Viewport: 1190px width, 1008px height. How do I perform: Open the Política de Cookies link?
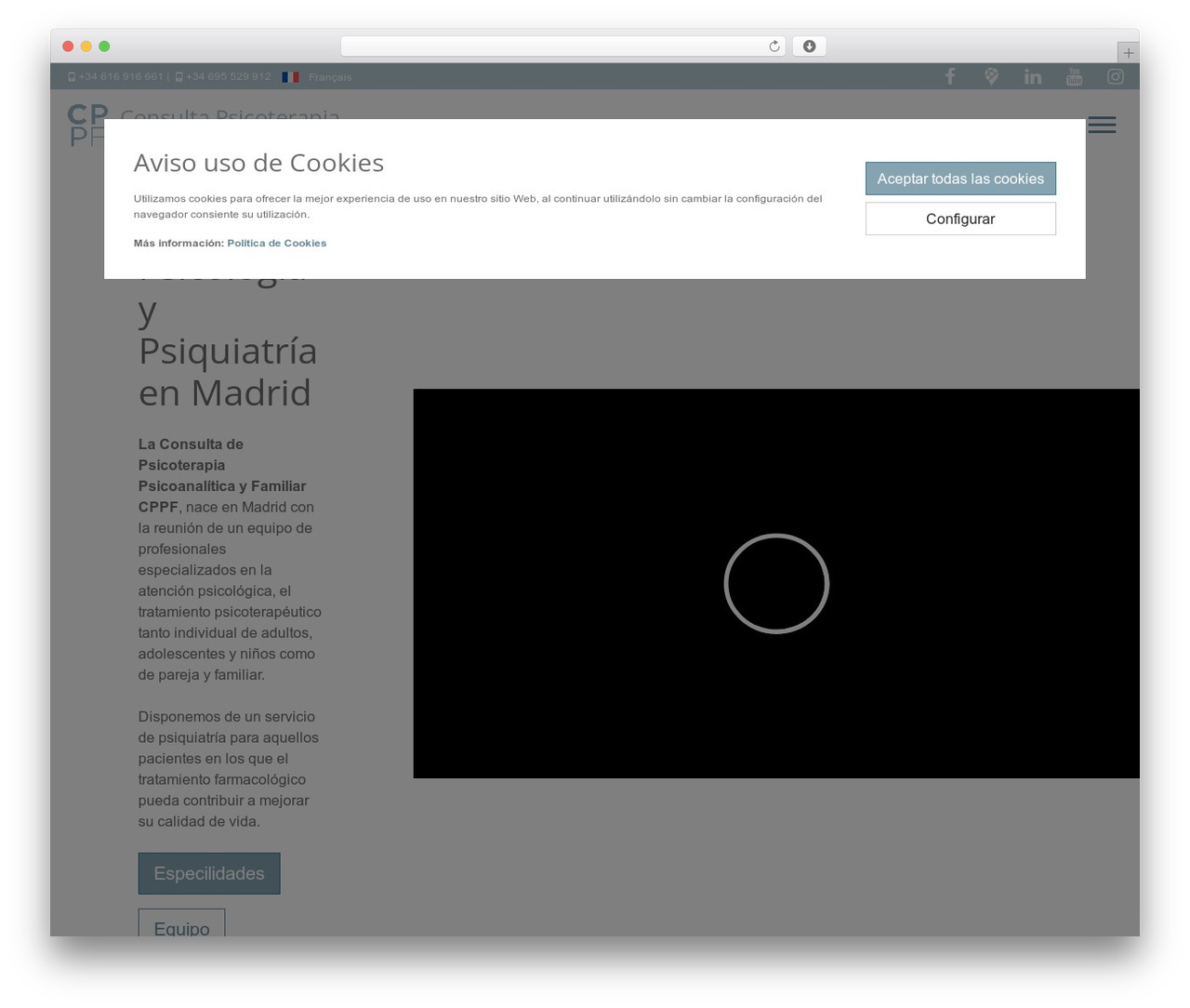(276, 243)
